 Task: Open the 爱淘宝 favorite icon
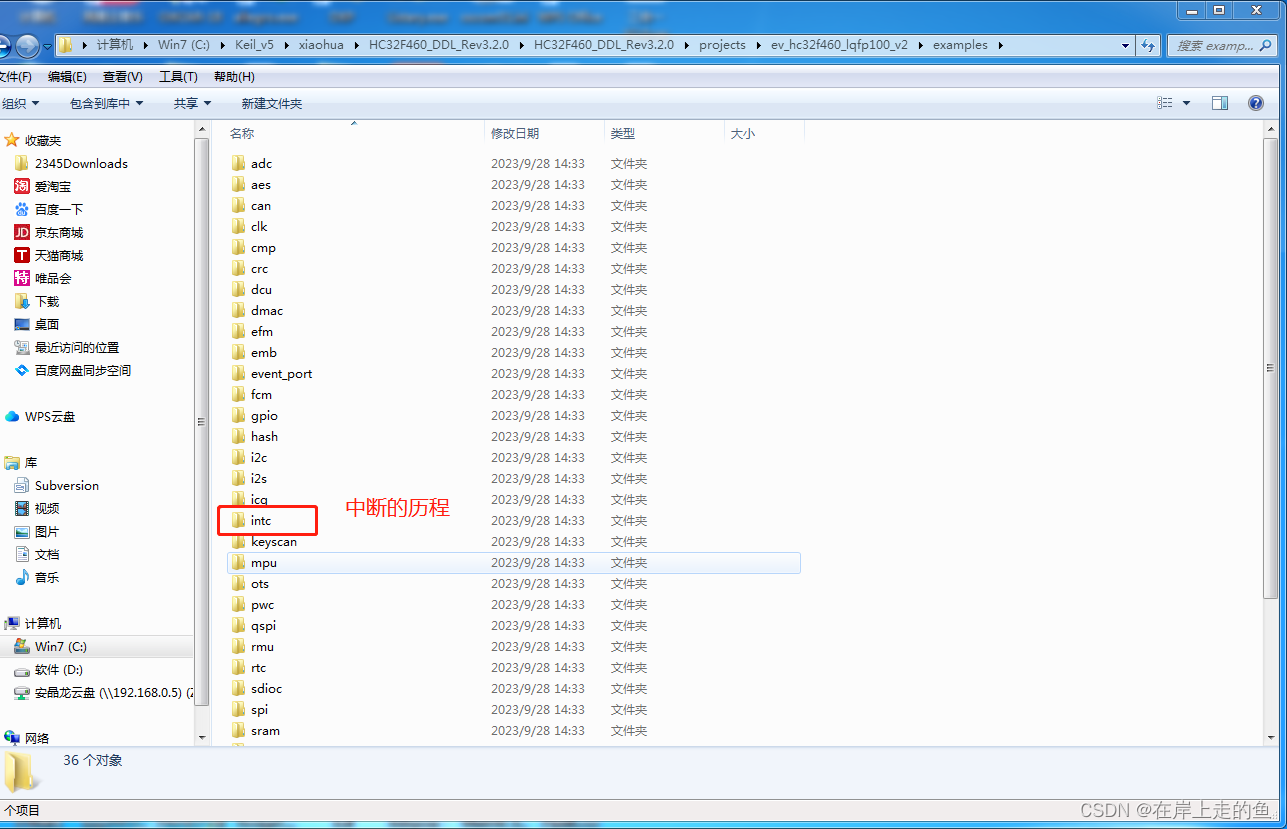pyautogui.click(x=22, y=186)
